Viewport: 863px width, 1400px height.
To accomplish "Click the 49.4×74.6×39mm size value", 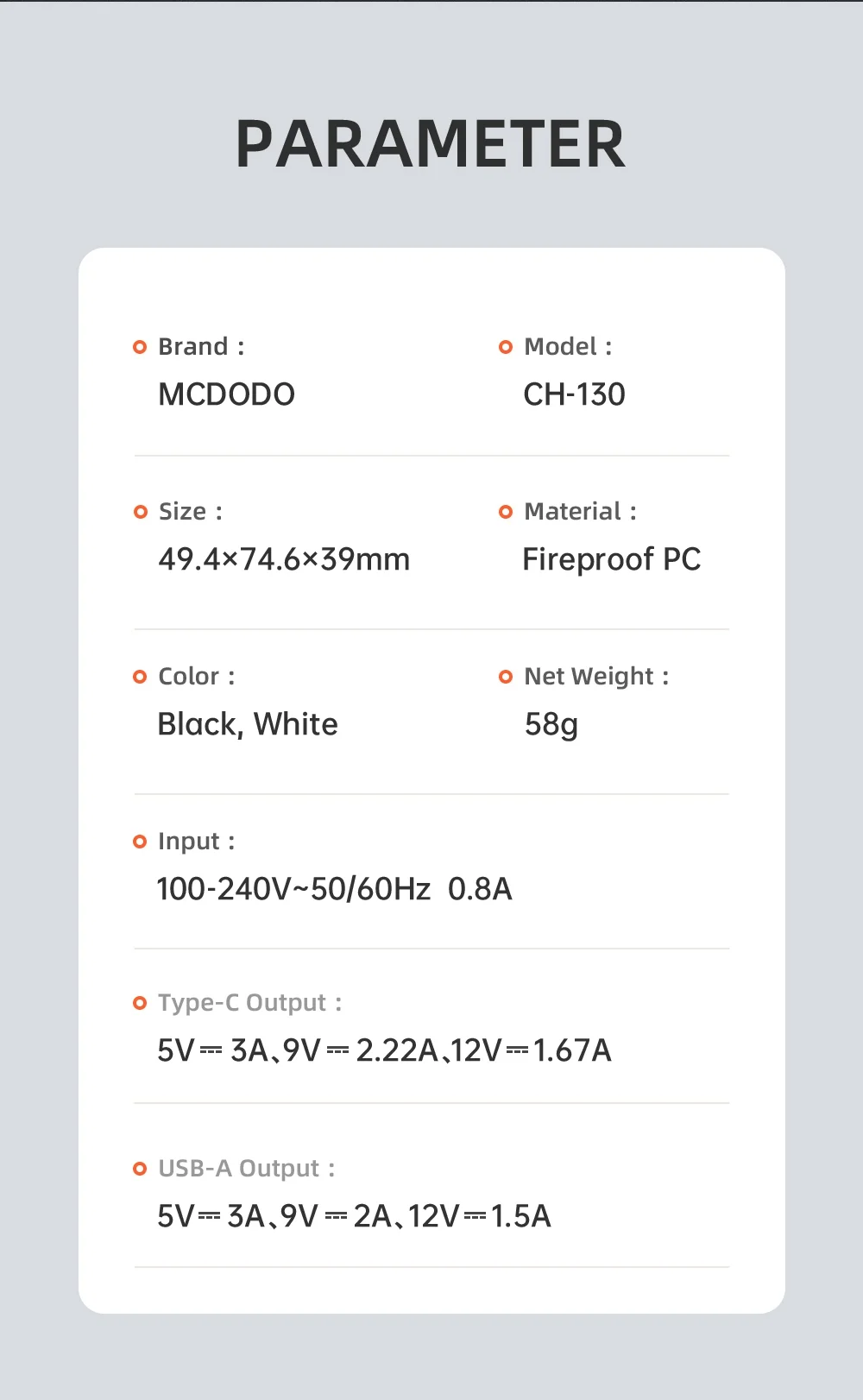I will coord(284,559).
